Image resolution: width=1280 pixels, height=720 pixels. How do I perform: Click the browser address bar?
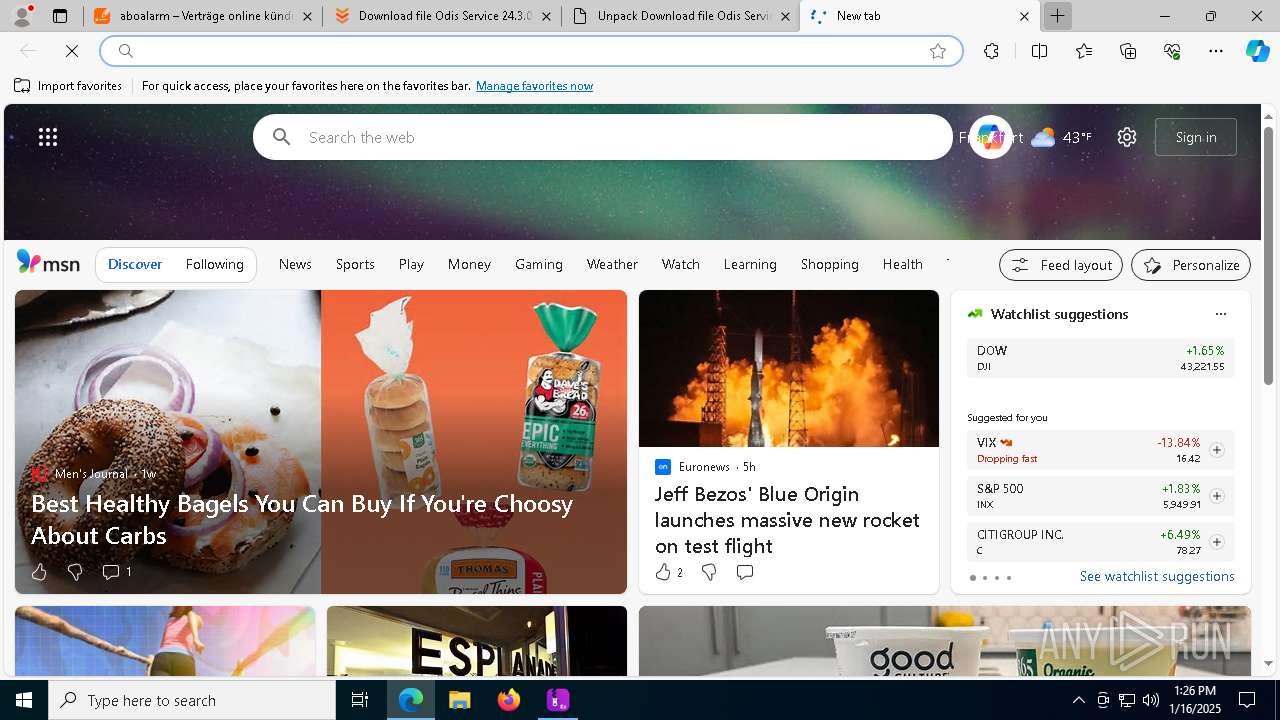point(530,51)
